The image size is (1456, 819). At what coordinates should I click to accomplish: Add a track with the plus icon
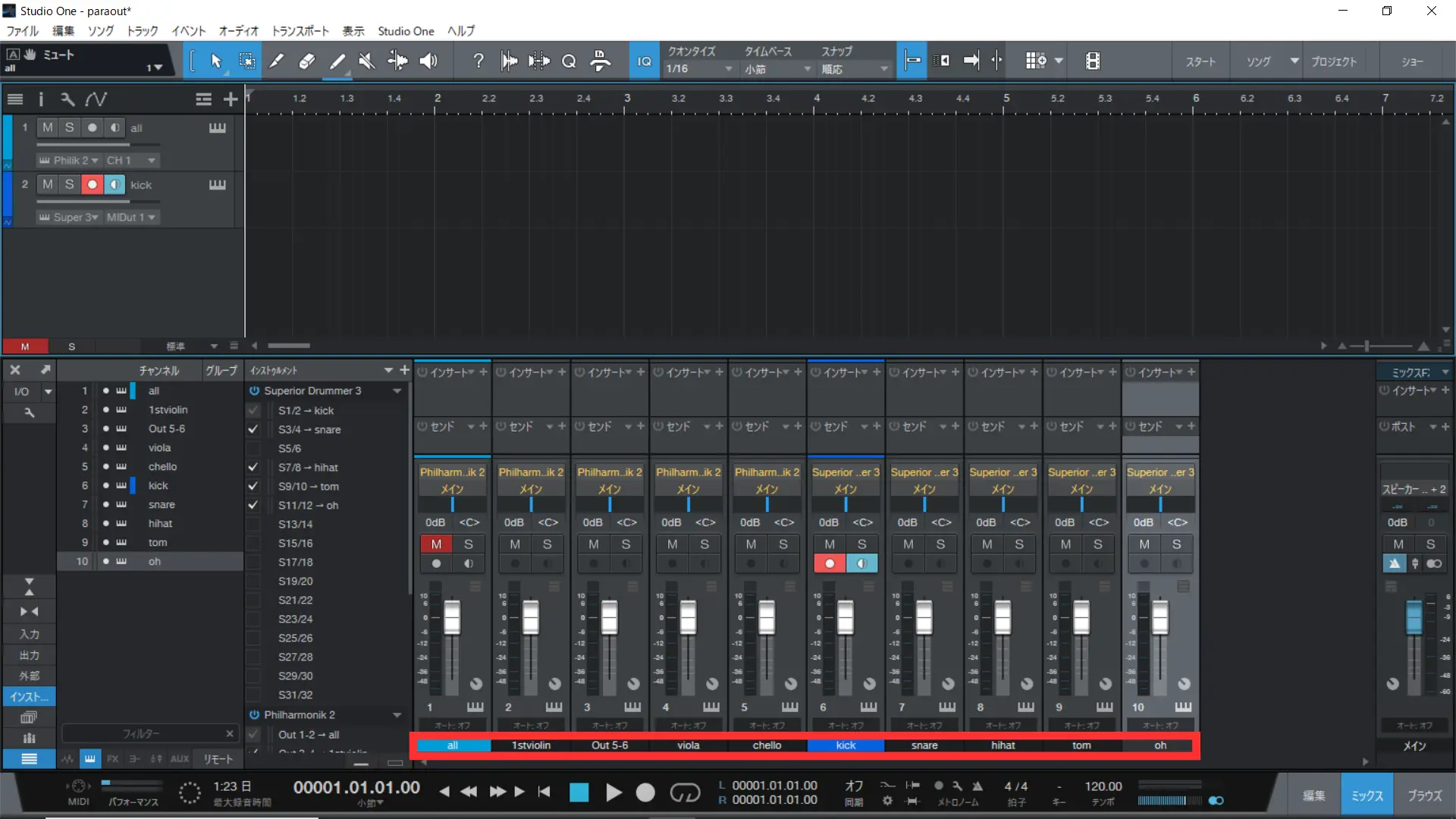[231, 99]
